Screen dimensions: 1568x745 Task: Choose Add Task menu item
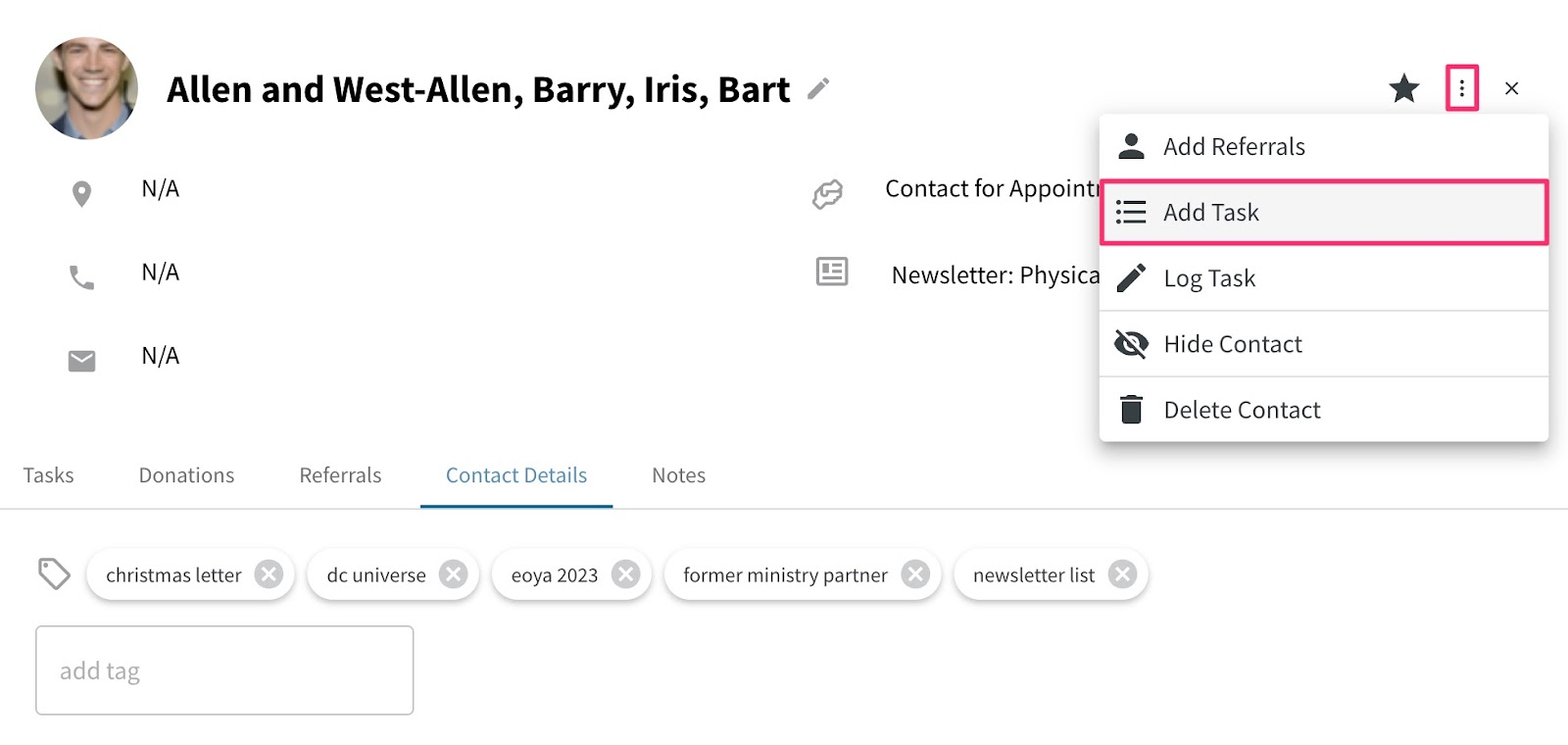[1324, 212]
